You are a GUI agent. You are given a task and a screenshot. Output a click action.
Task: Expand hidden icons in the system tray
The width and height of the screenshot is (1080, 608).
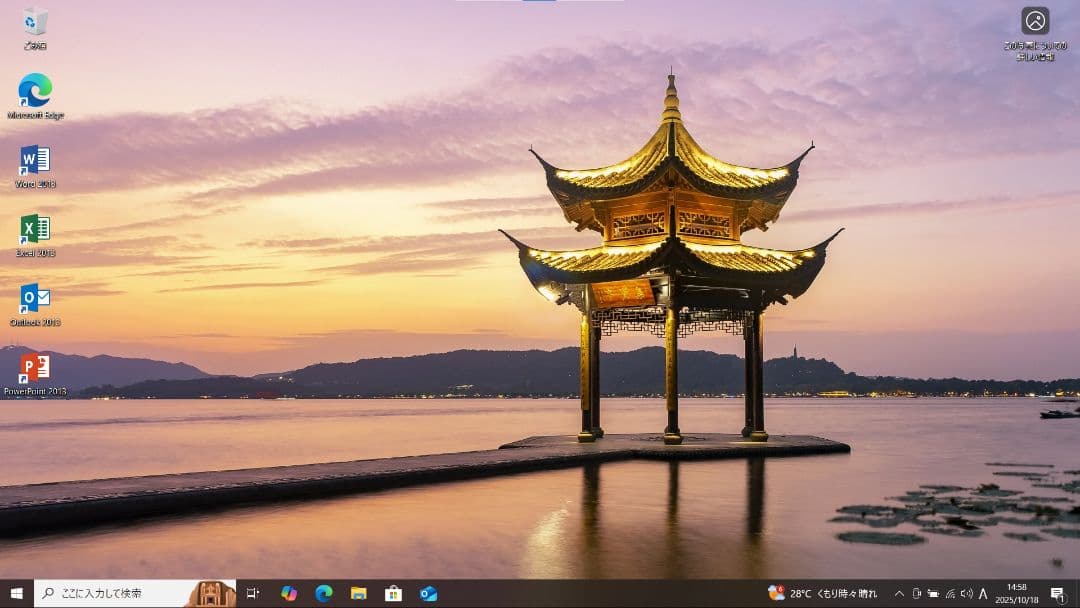[x=899, y=593]
